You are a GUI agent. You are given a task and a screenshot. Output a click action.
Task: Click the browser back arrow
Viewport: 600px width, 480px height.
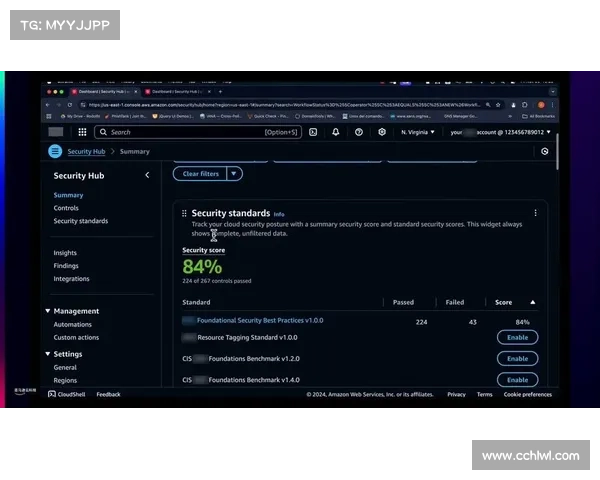(48, 105)
